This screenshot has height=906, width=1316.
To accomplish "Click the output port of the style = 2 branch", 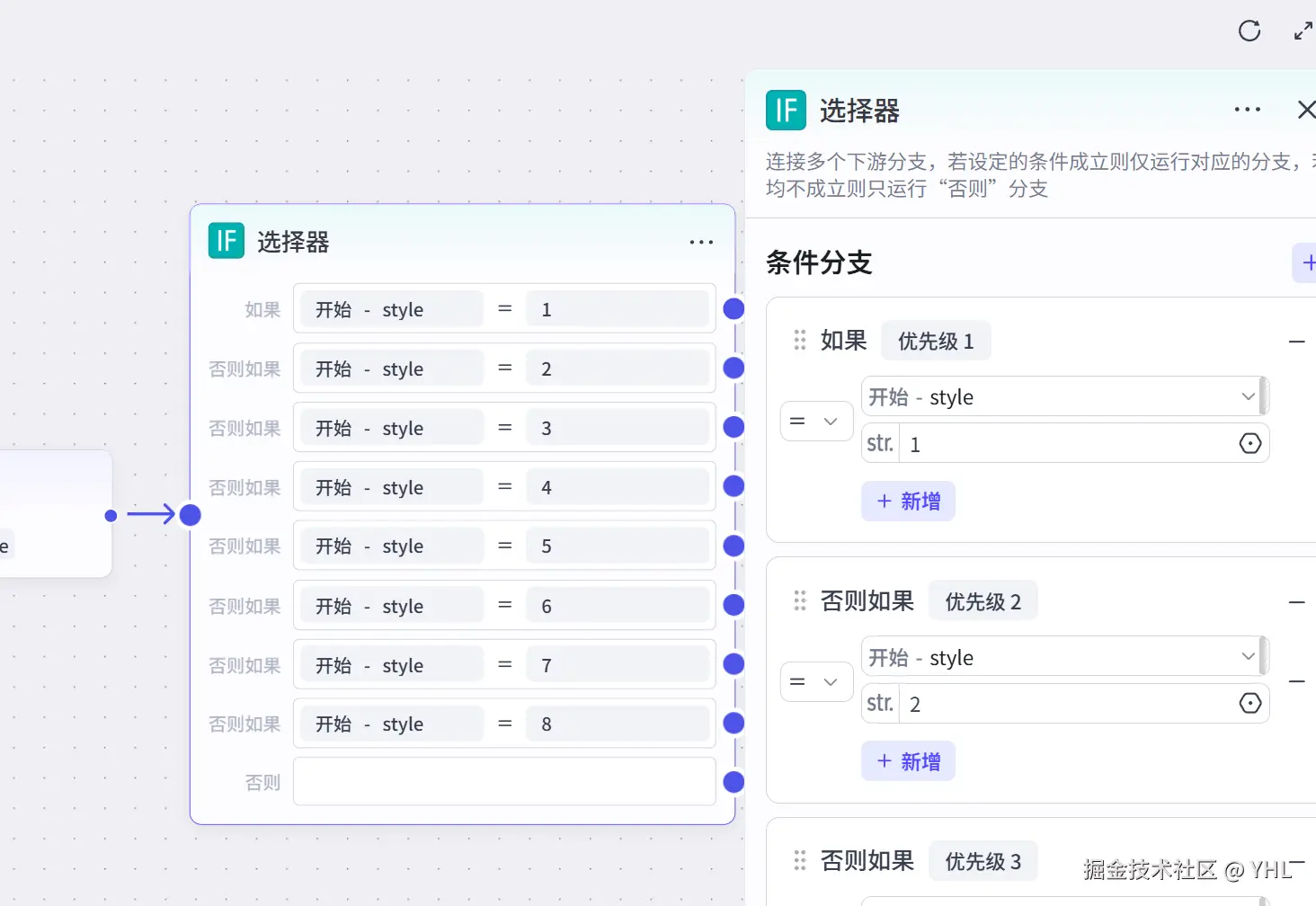I will pos(734,368).
